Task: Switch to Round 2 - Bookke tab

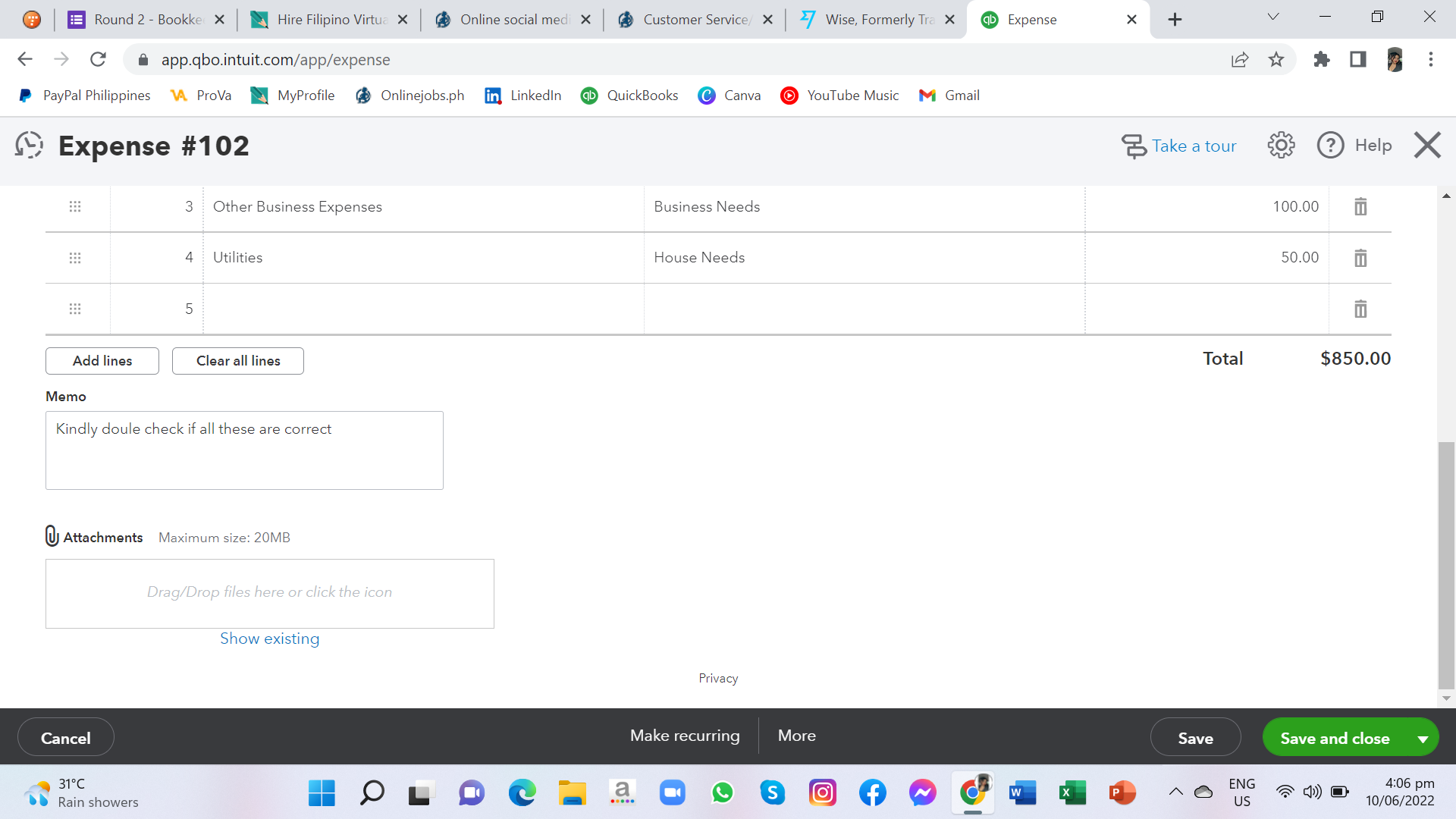Action: point(148,20)
